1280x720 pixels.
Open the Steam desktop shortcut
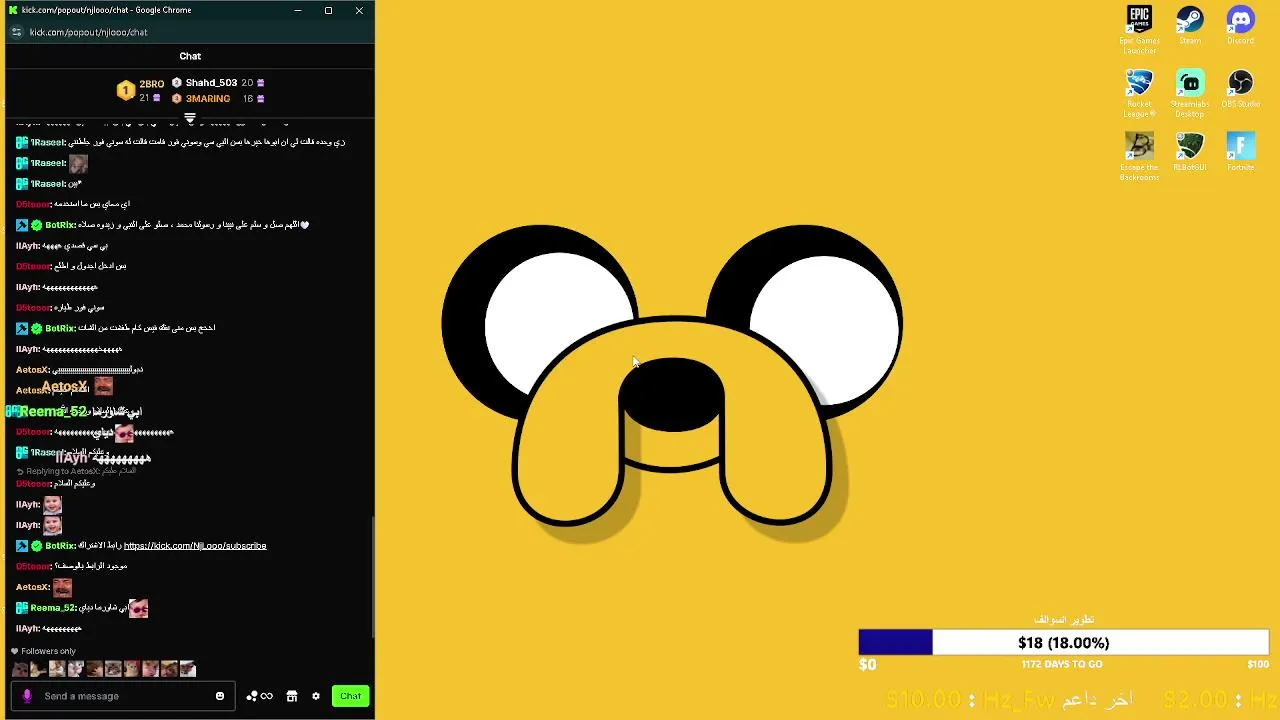[1190, 26]
